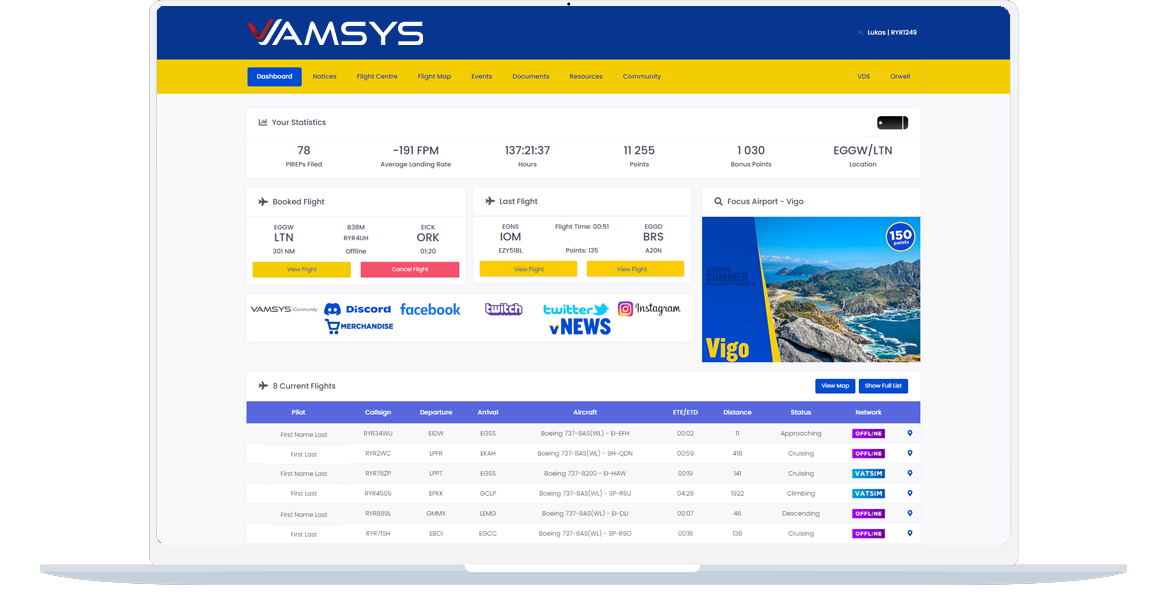Click the EGGW/LTN Location statistic

point(863,156)
